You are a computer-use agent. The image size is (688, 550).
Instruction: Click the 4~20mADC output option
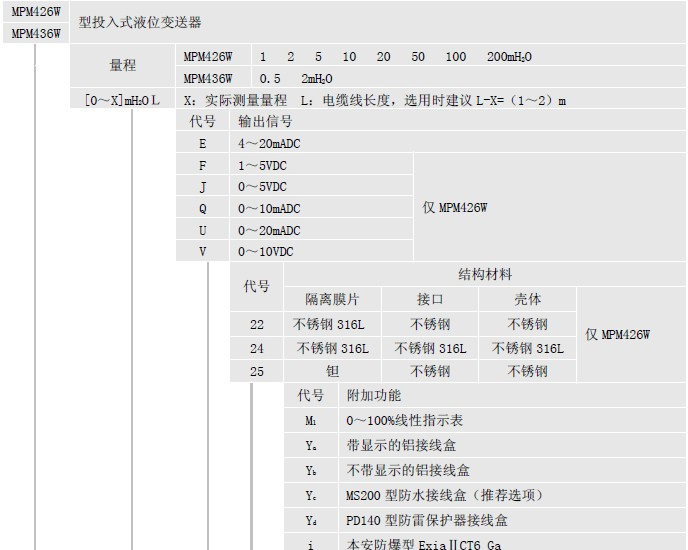(x=269, y=143)
